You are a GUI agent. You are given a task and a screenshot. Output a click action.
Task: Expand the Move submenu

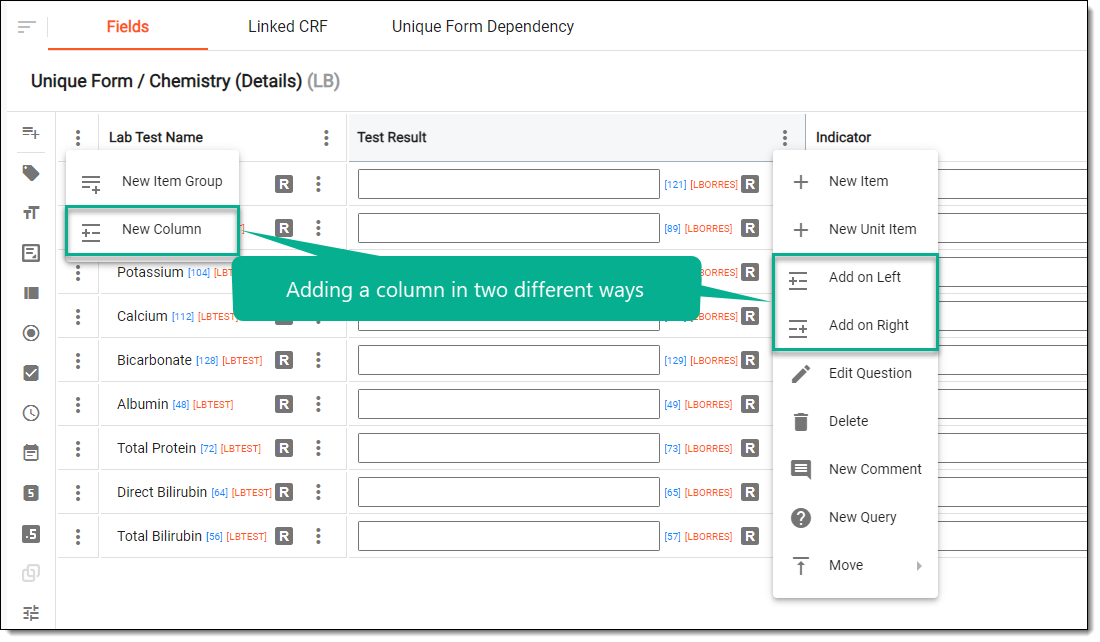click(855, 566)
